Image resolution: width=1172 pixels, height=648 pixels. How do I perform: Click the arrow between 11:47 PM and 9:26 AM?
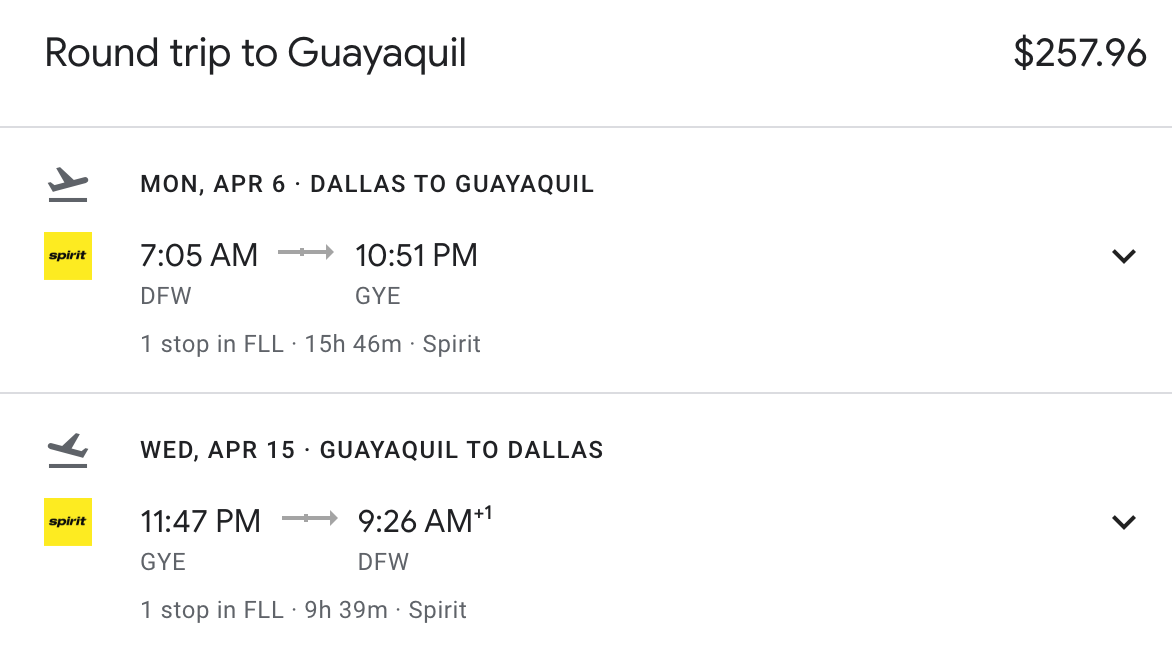(x=309, y=519)
